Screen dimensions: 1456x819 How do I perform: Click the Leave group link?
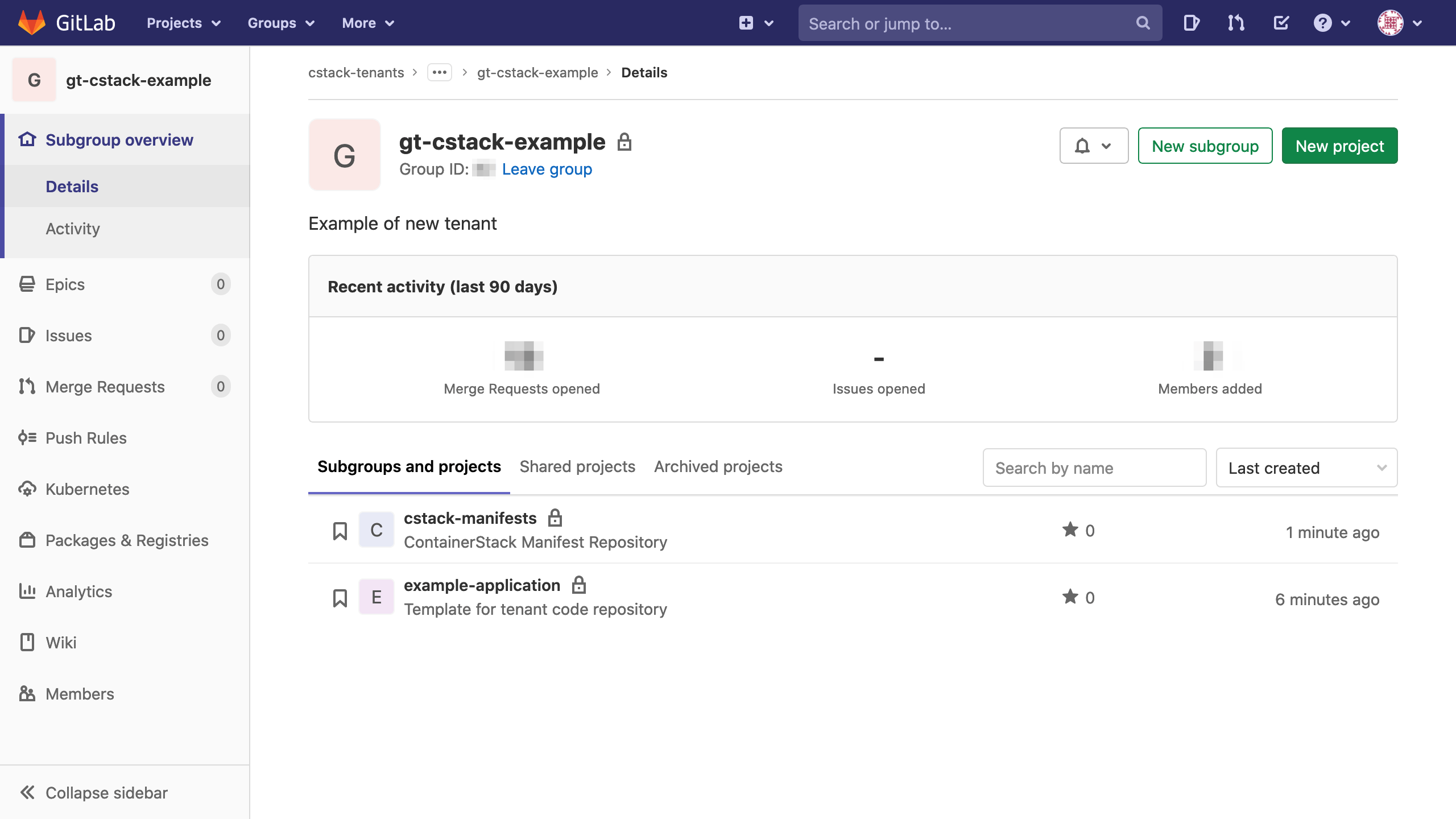(547, 169)
